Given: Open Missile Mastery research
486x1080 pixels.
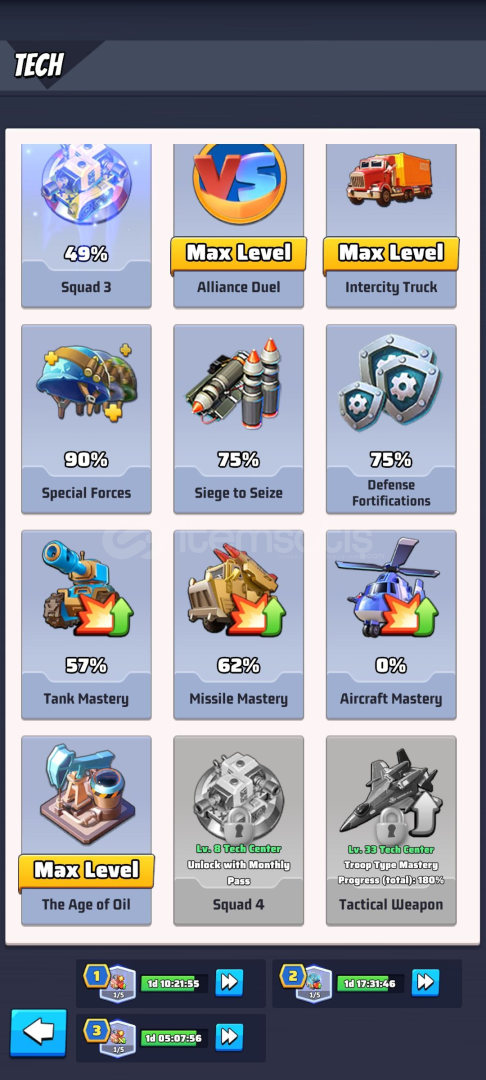Looking at the screenshot, I should [x=239, y=625].
